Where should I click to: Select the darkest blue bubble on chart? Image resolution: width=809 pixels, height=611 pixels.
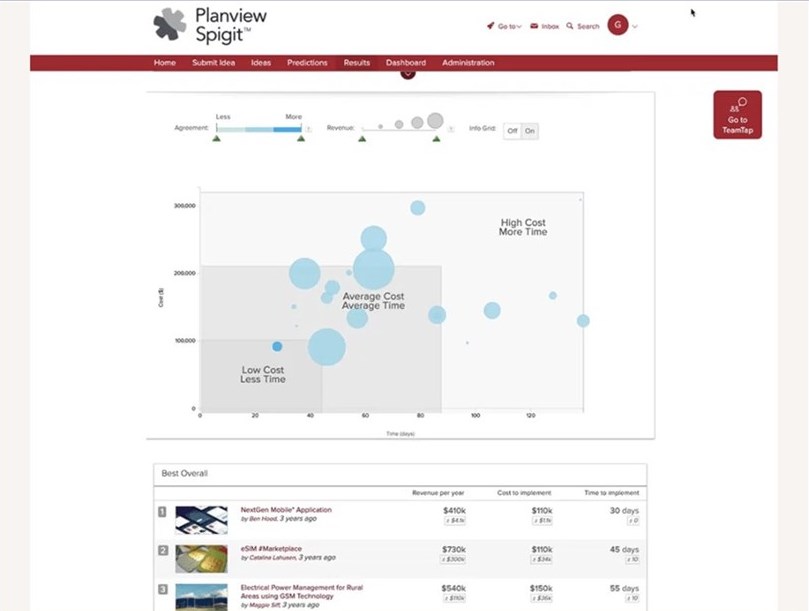click(x=277, y=346)
